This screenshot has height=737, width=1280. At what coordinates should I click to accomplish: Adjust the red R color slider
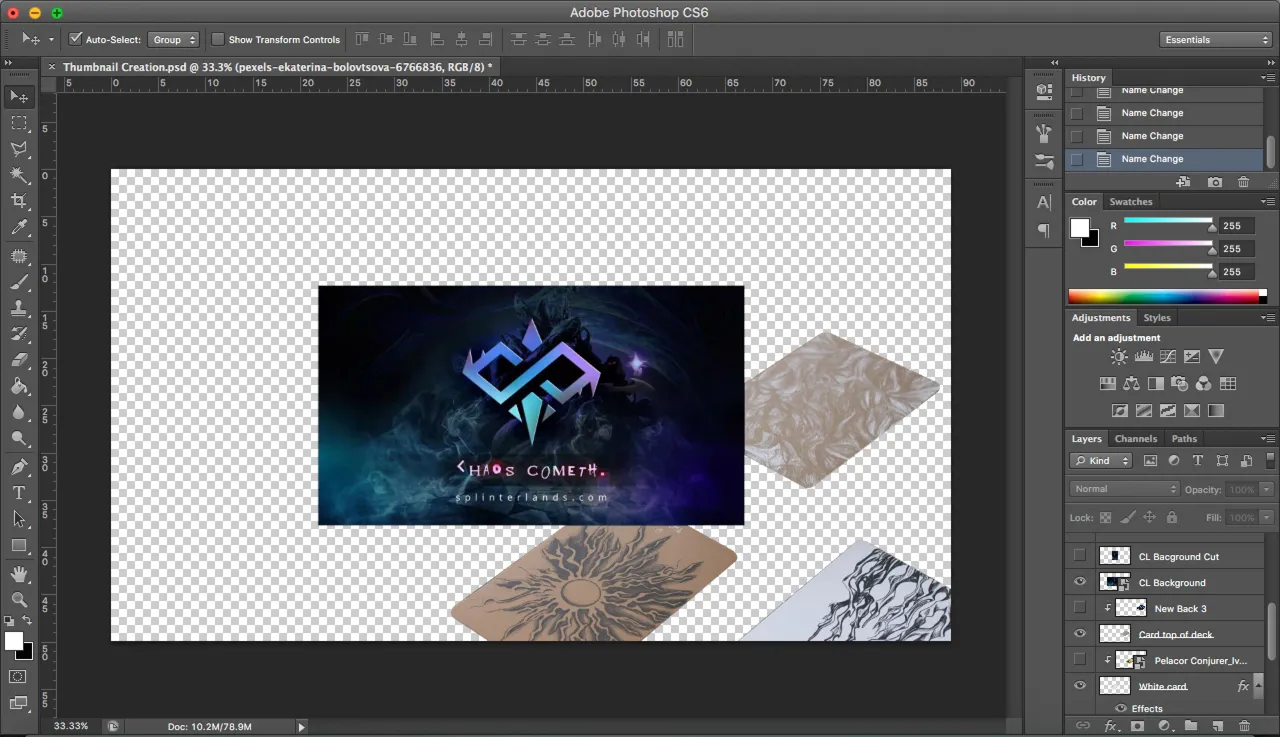1213,227
